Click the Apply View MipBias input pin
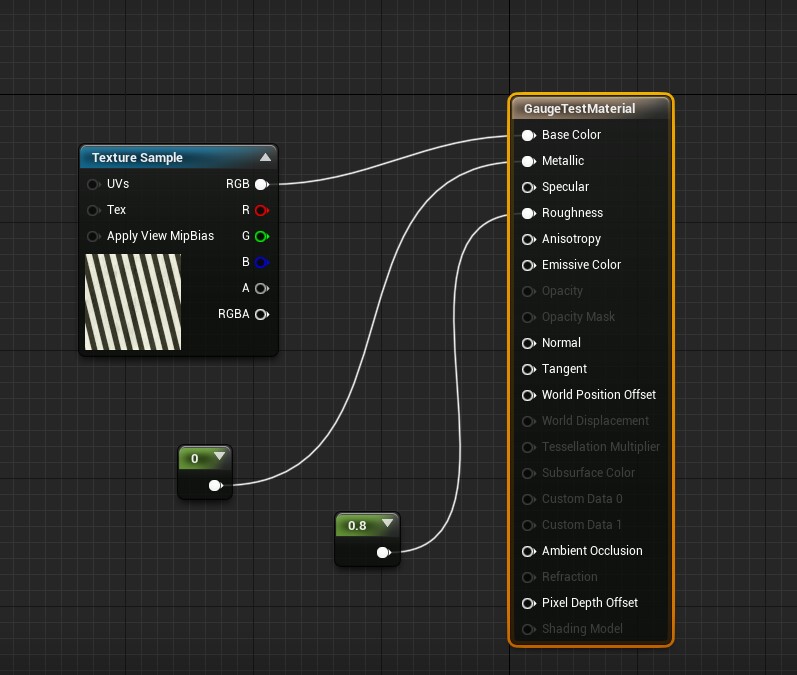Image resolution: width=797 pixels, height=675 pixels. [94, 236]
